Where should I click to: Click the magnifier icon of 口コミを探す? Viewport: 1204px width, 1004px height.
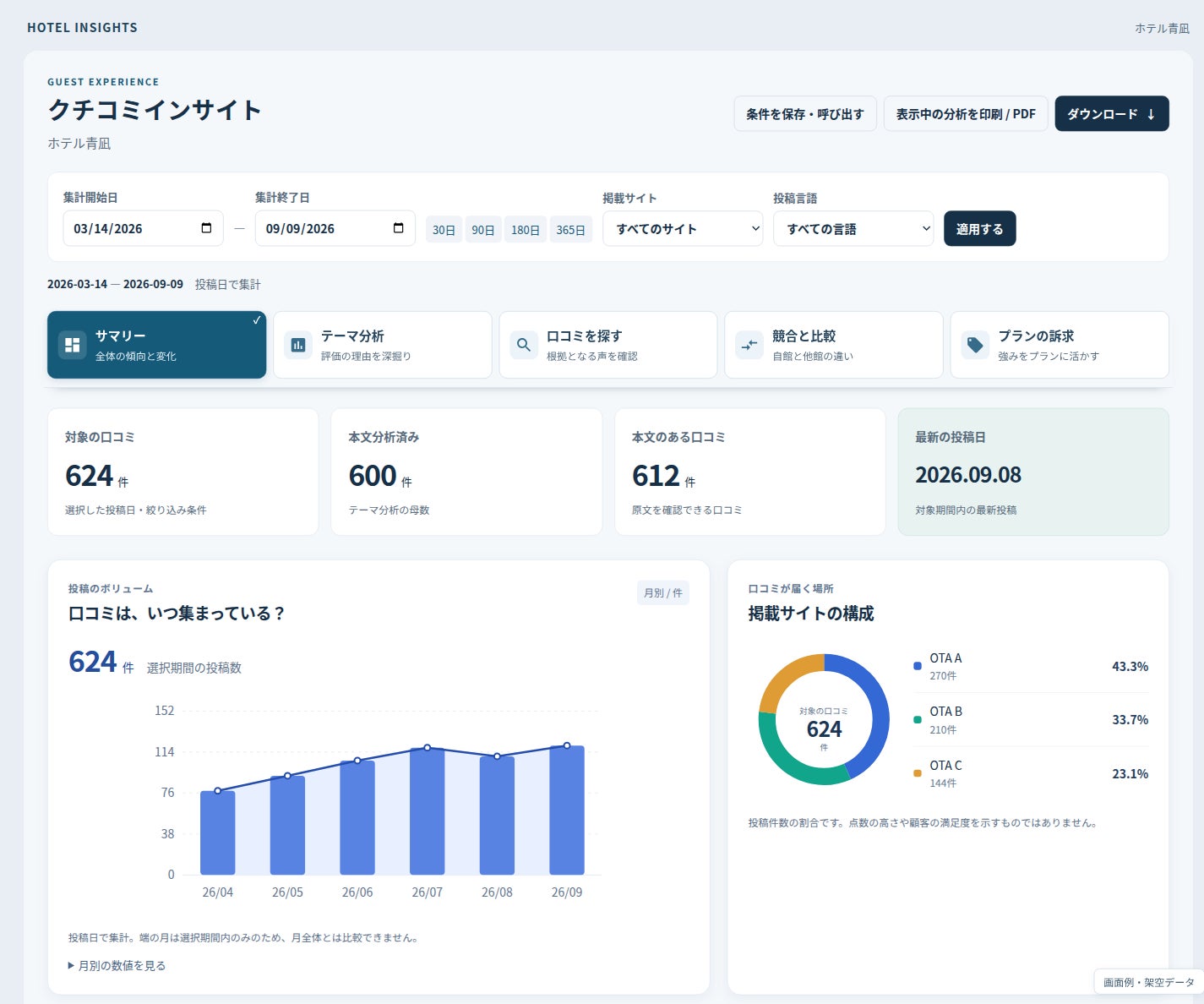click(x=524, y=345)
